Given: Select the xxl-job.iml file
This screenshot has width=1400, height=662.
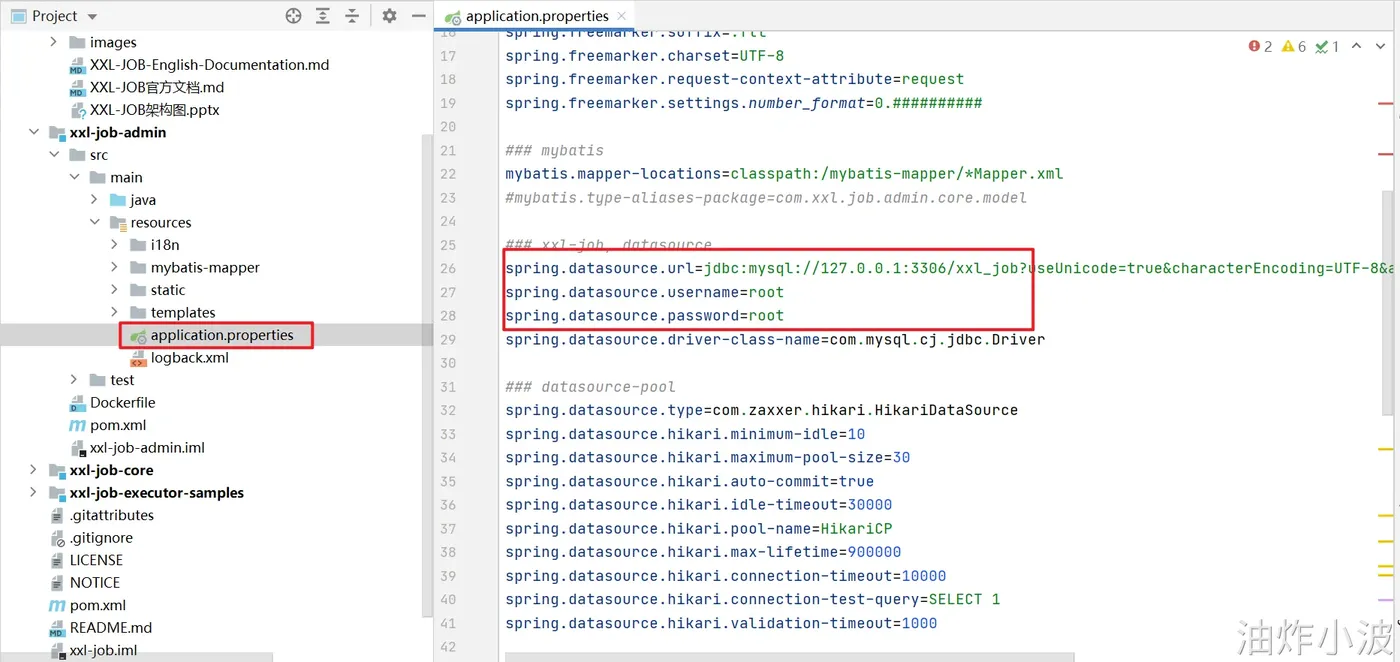Looking at the screenshot, I should [103, 650].
